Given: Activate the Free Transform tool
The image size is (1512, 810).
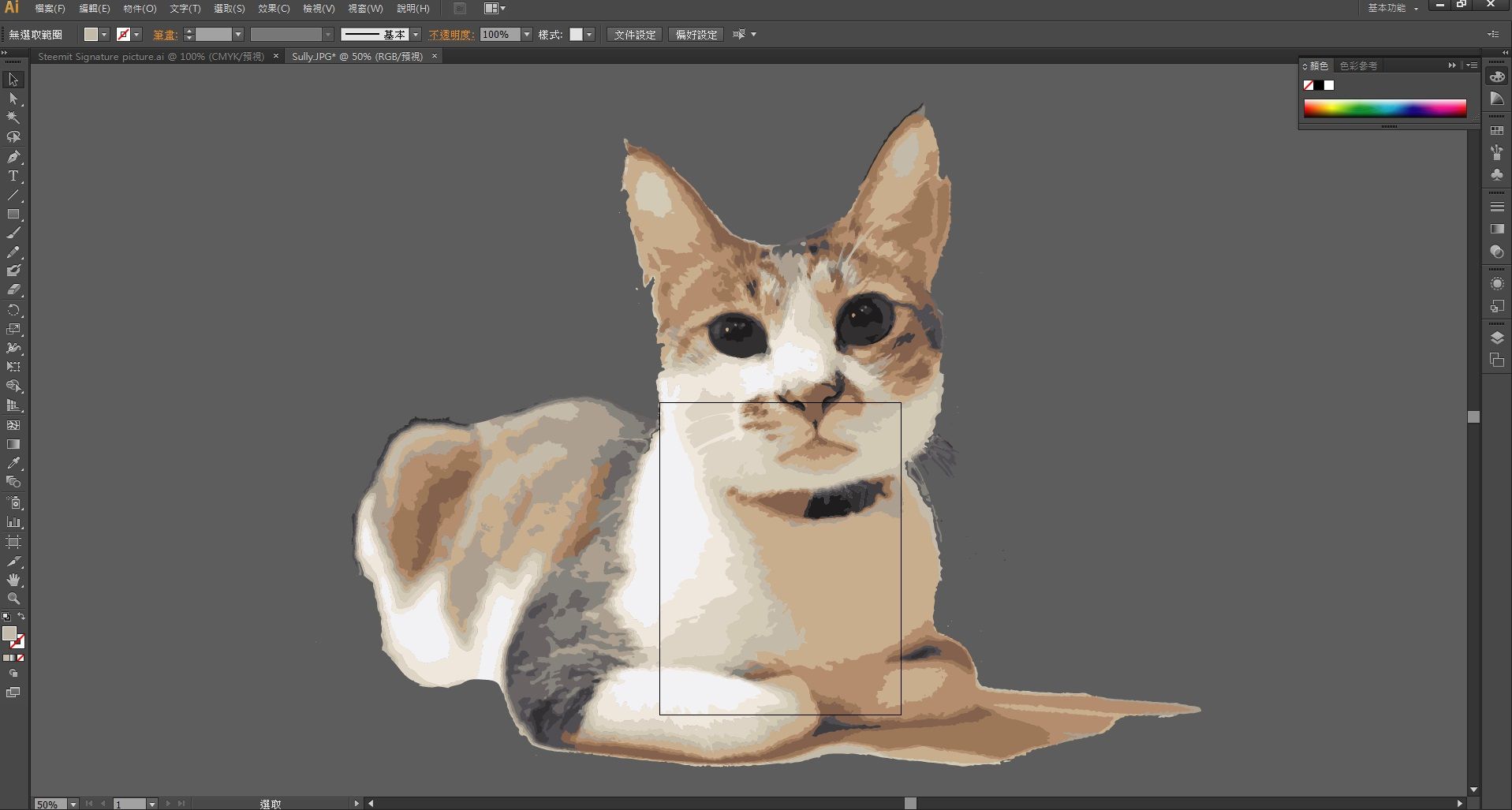Looking at the screenshot, I should 13,367.
